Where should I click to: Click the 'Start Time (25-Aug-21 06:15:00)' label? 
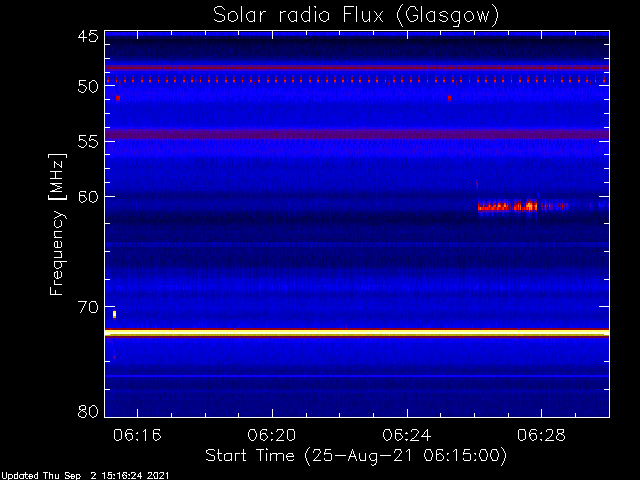(356, 456)
